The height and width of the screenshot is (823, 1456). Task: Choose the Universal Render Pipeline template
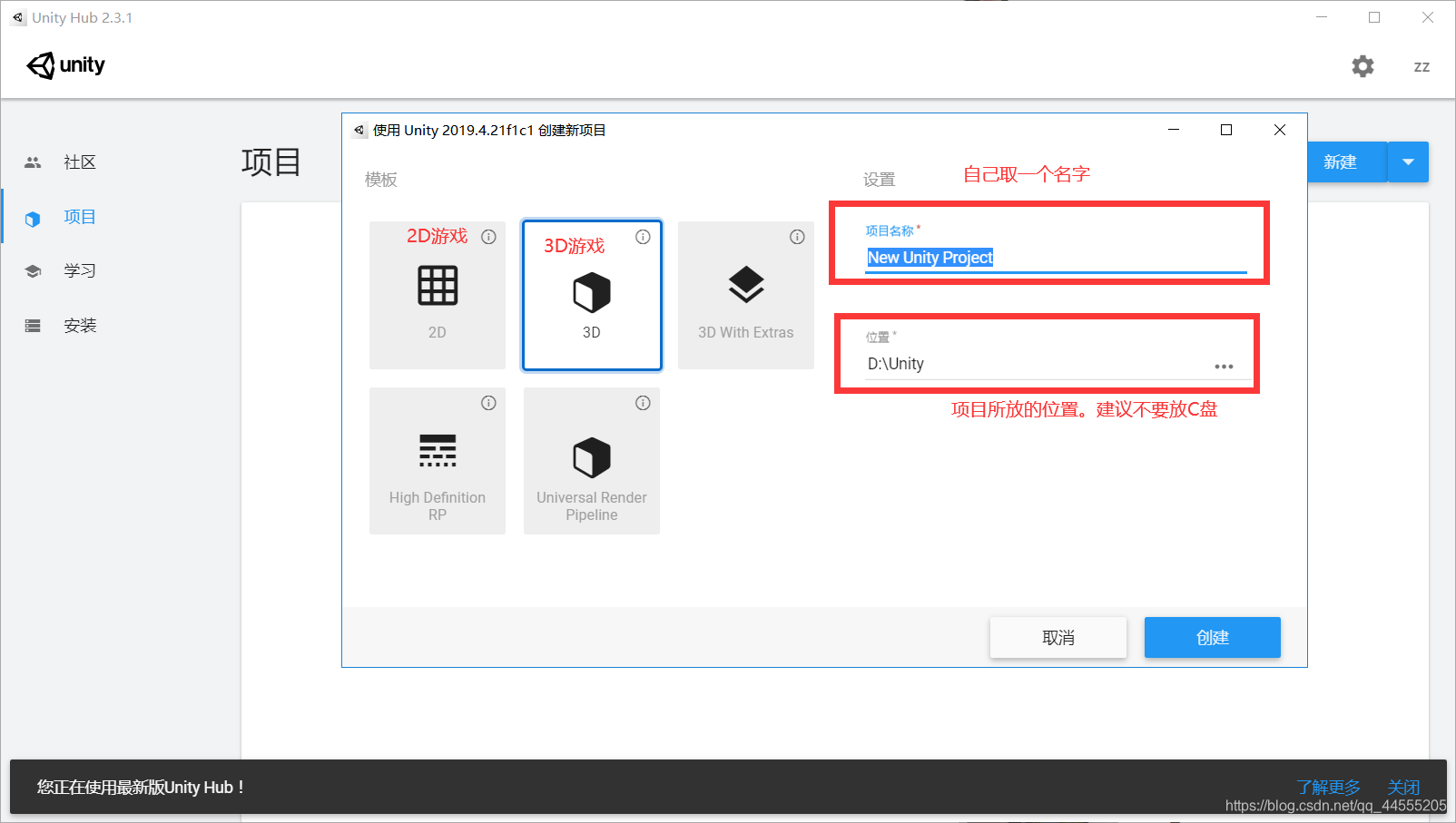(592, 461)
